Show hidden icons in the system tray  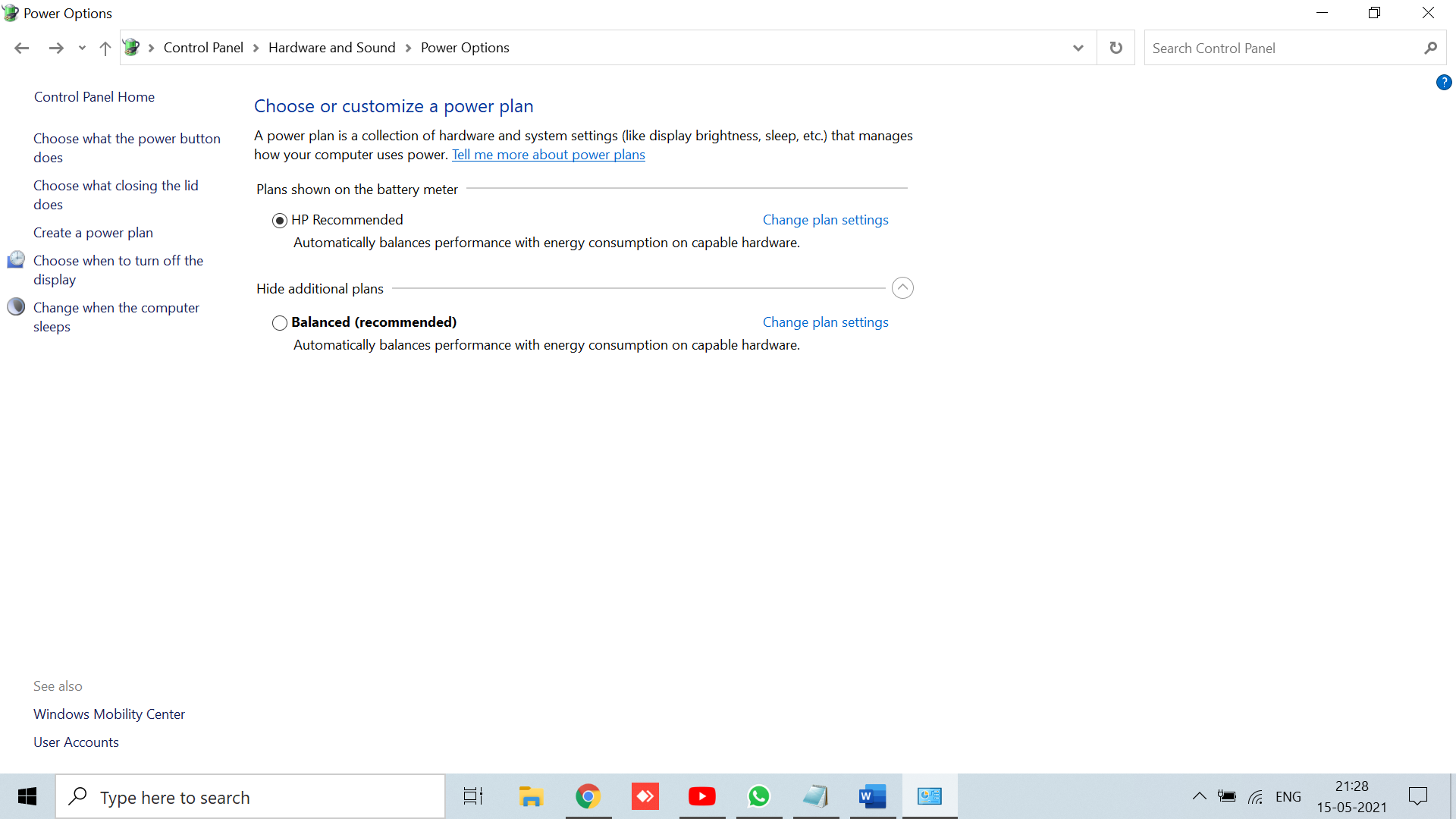[x=1199, y=796]
